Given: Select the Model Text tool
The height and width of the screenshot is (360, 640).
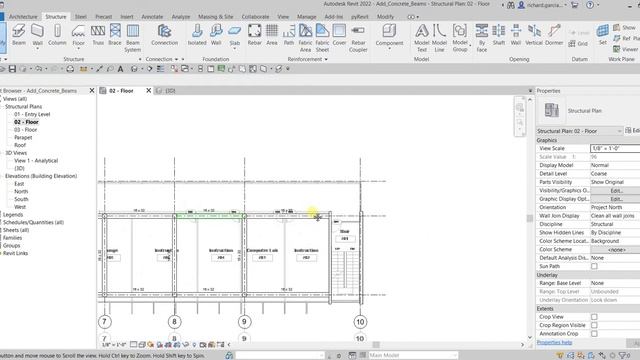Looking at the screenshot, I should (x=422, y=38).
